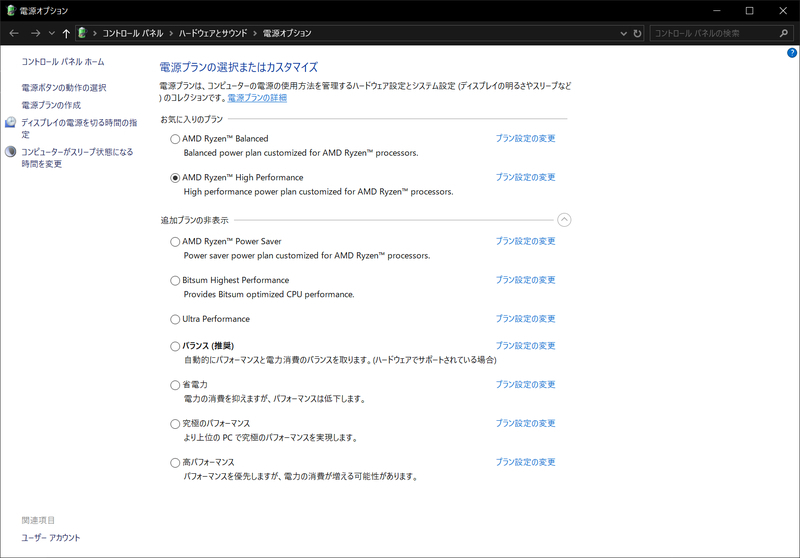
Task: Click the 電源プランの選択またはカスタマイズ heading
Action: (x=239, y=67)
